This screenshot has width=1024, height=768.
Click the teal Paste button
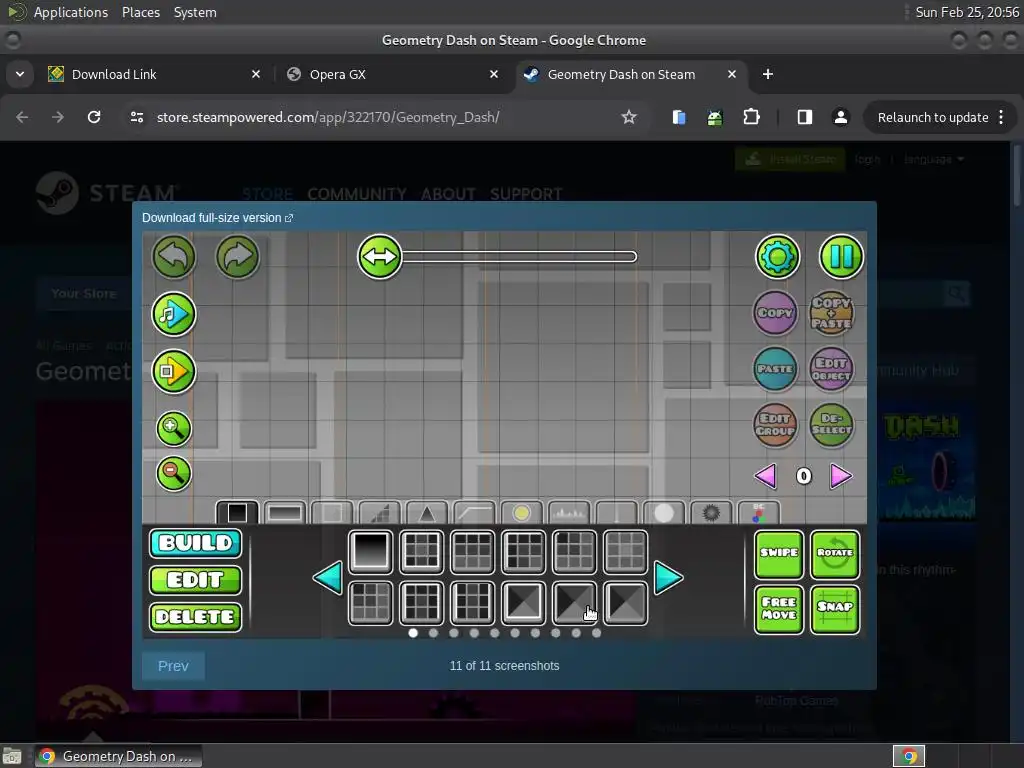tap(775, 369)
